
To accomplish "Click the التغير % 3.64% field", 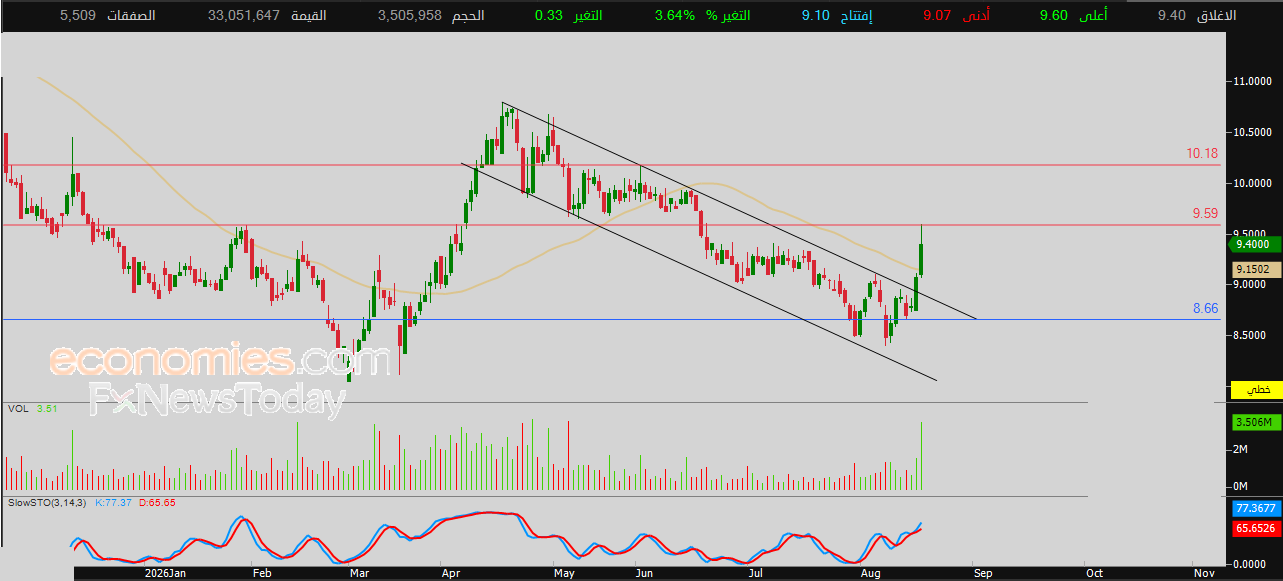I will (702, 15).
